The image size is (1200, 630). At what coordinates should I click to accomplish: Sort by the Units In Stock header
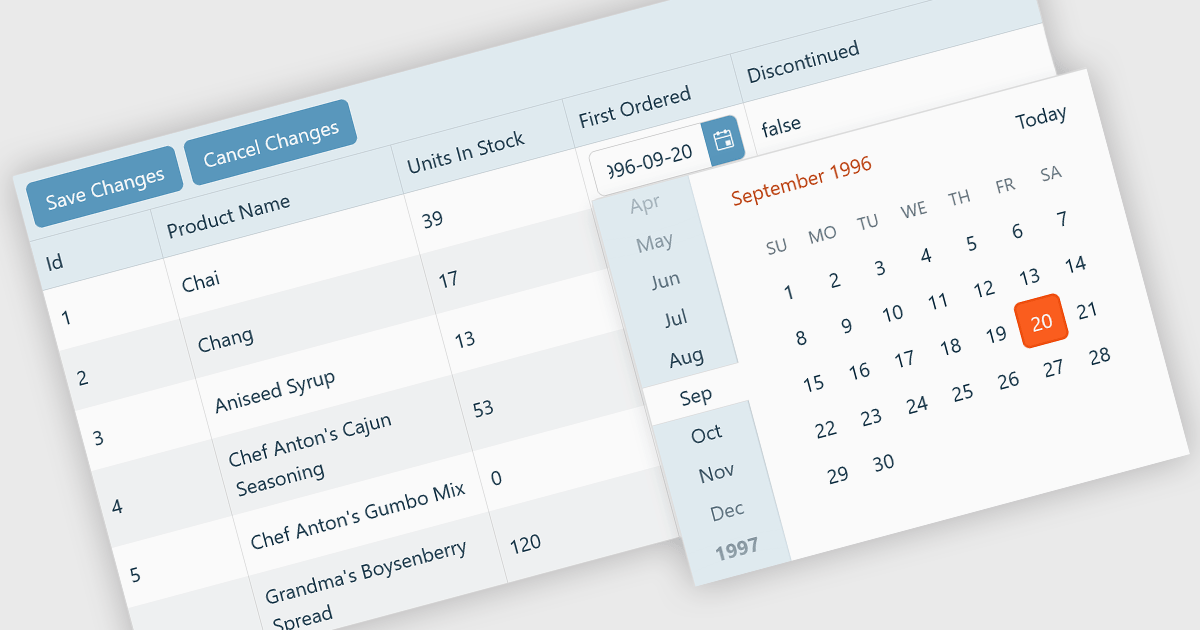click(465, 154)
